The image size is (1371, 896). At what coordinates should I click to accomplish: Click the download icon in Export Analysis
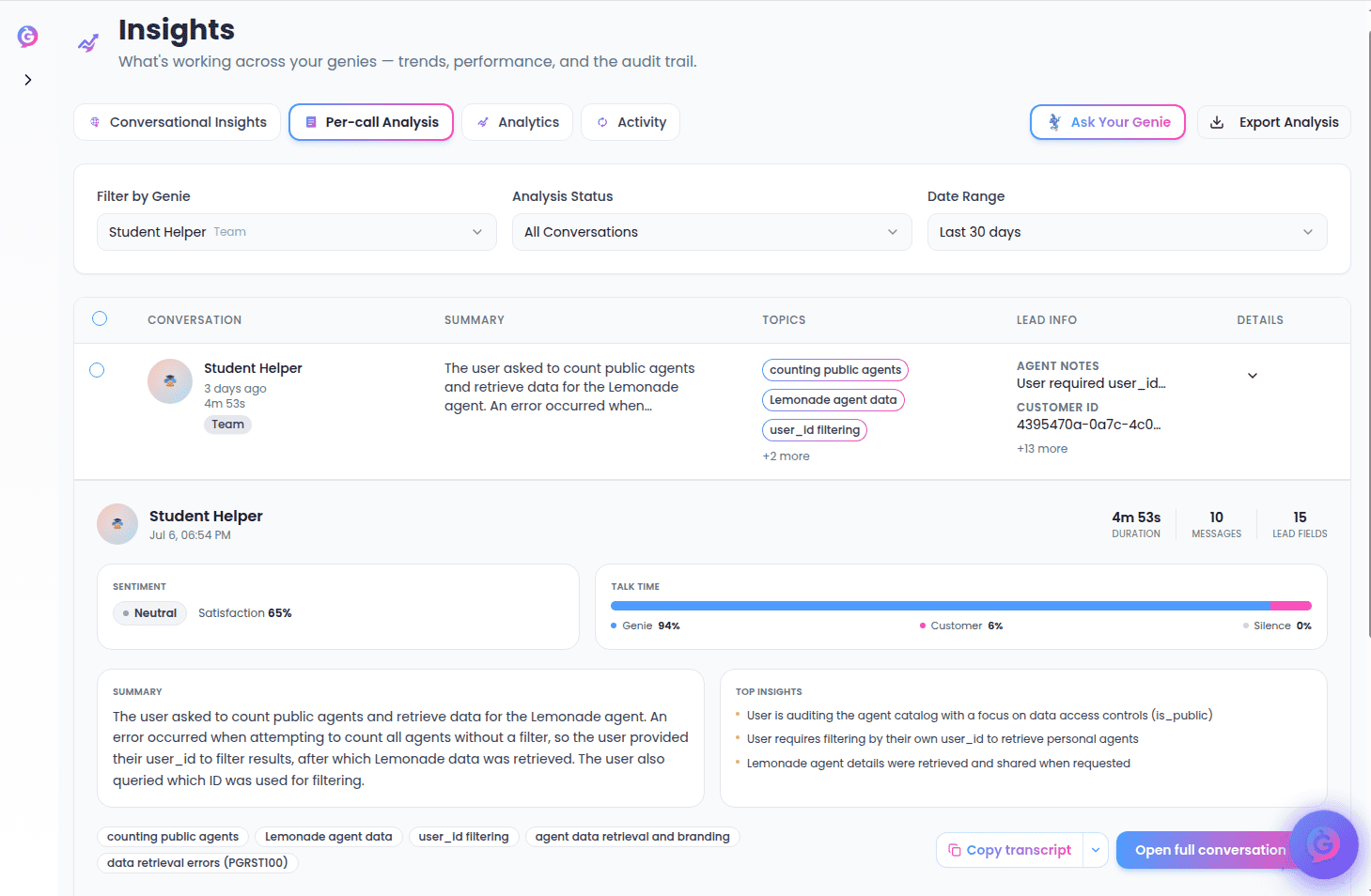(1217, 122)
